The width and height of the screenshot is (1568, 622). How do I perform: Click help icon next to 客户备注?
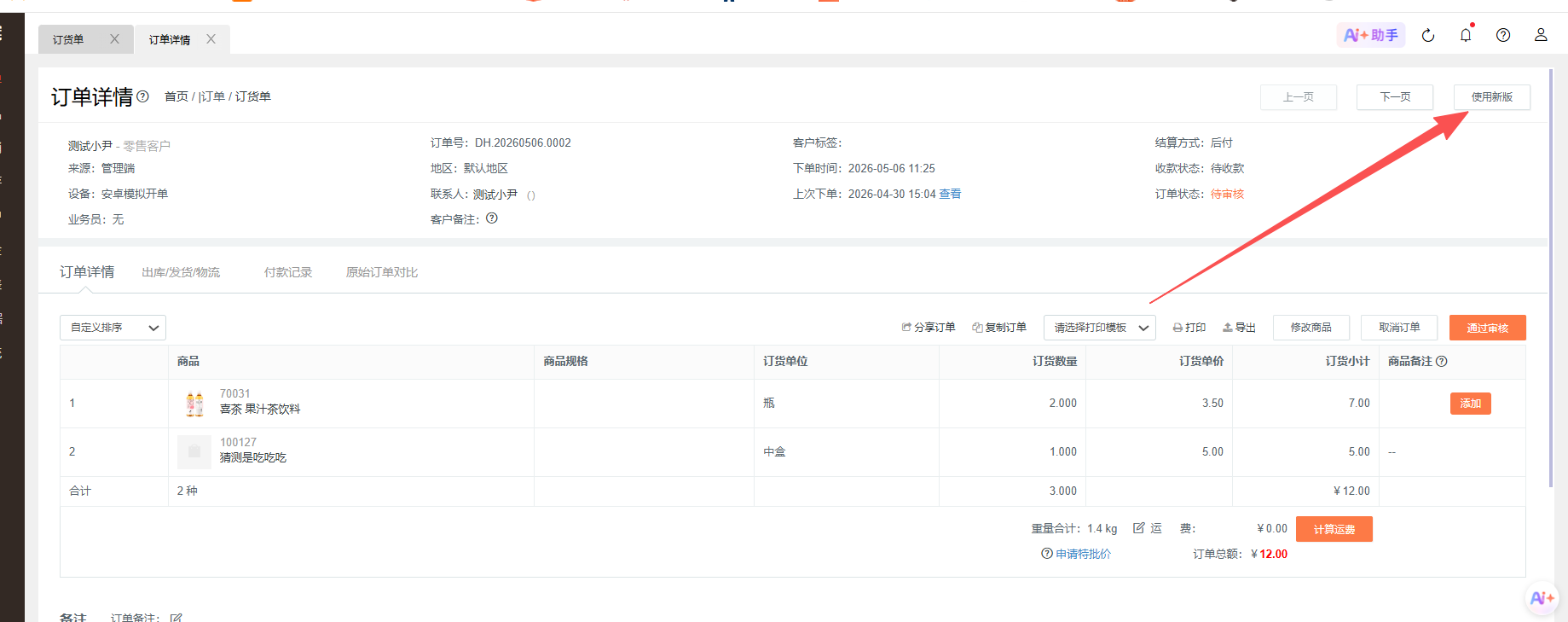point(492,218)
